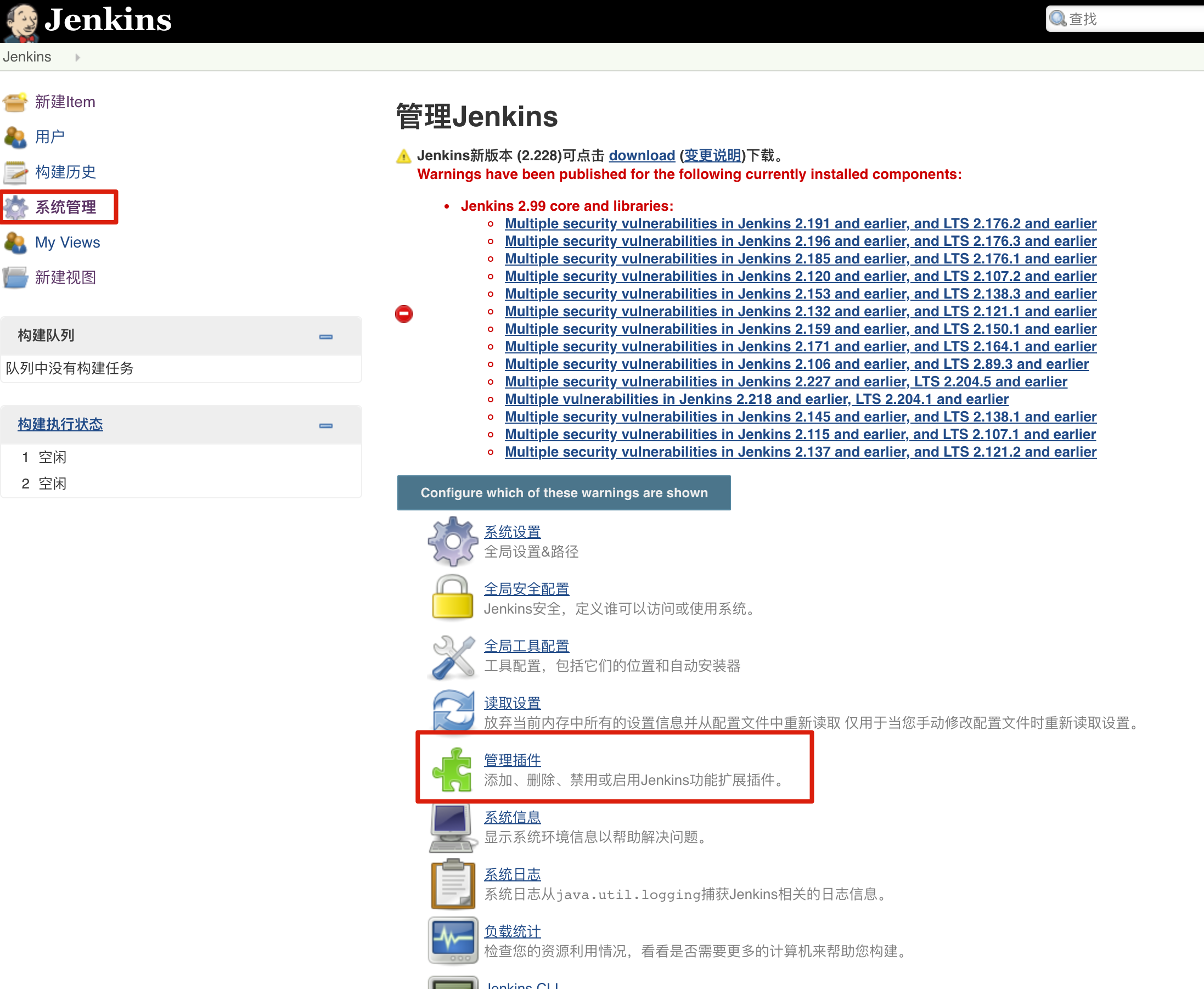This screenshot has width=1204, height=989.
Task: Open My Views in the sidebar
Action: [67, 243]
